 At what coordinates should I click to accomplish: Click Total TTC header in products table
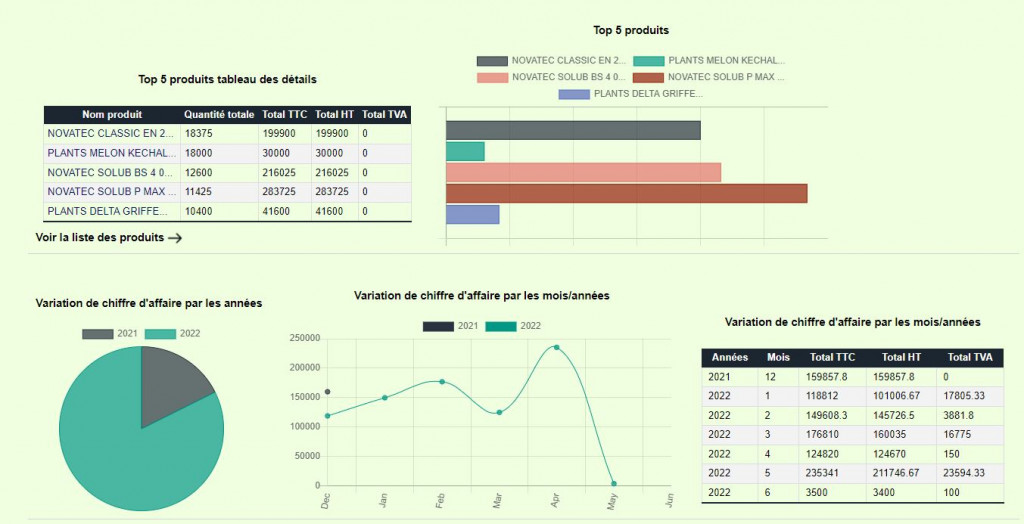click(285, 114)
